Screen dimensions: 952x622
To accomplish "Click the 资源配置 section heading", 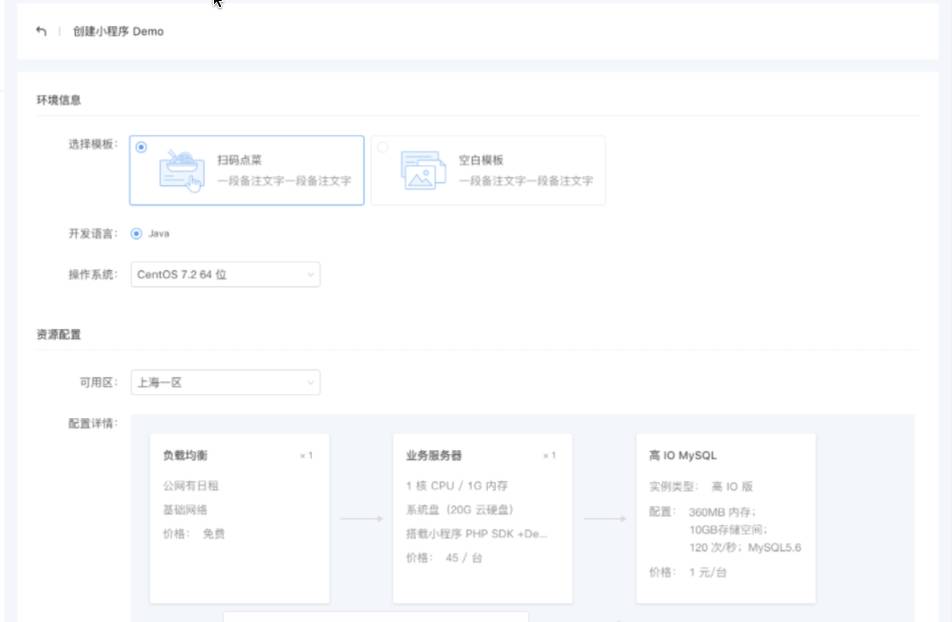I will [x=59, y=335].
